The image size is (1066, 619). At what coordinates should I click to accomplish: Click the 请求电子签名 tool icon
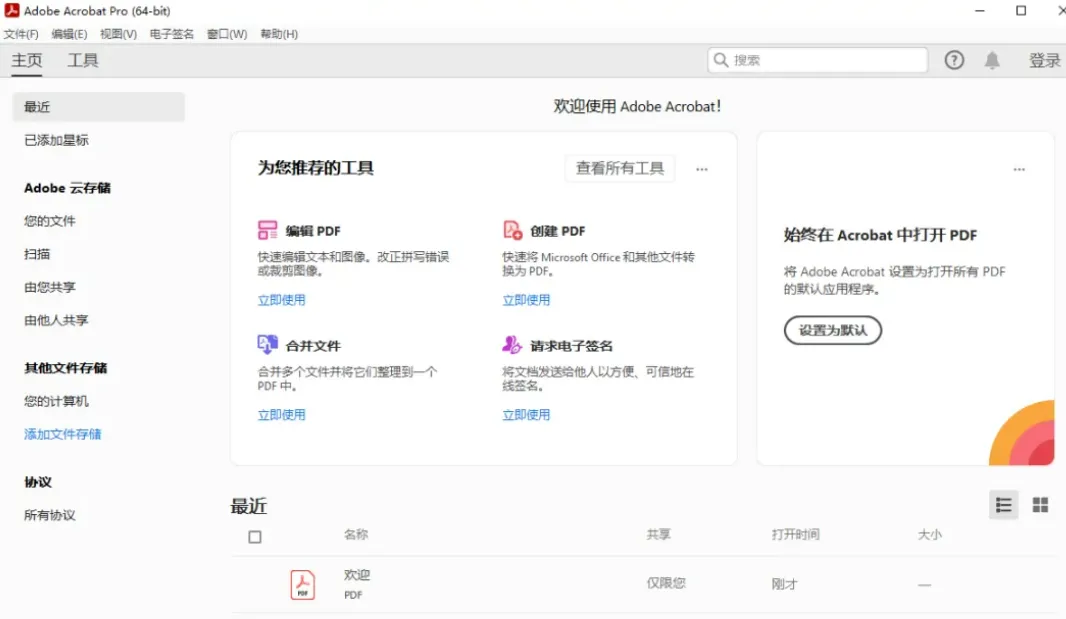pyautogui.click(x=512, y=344)
